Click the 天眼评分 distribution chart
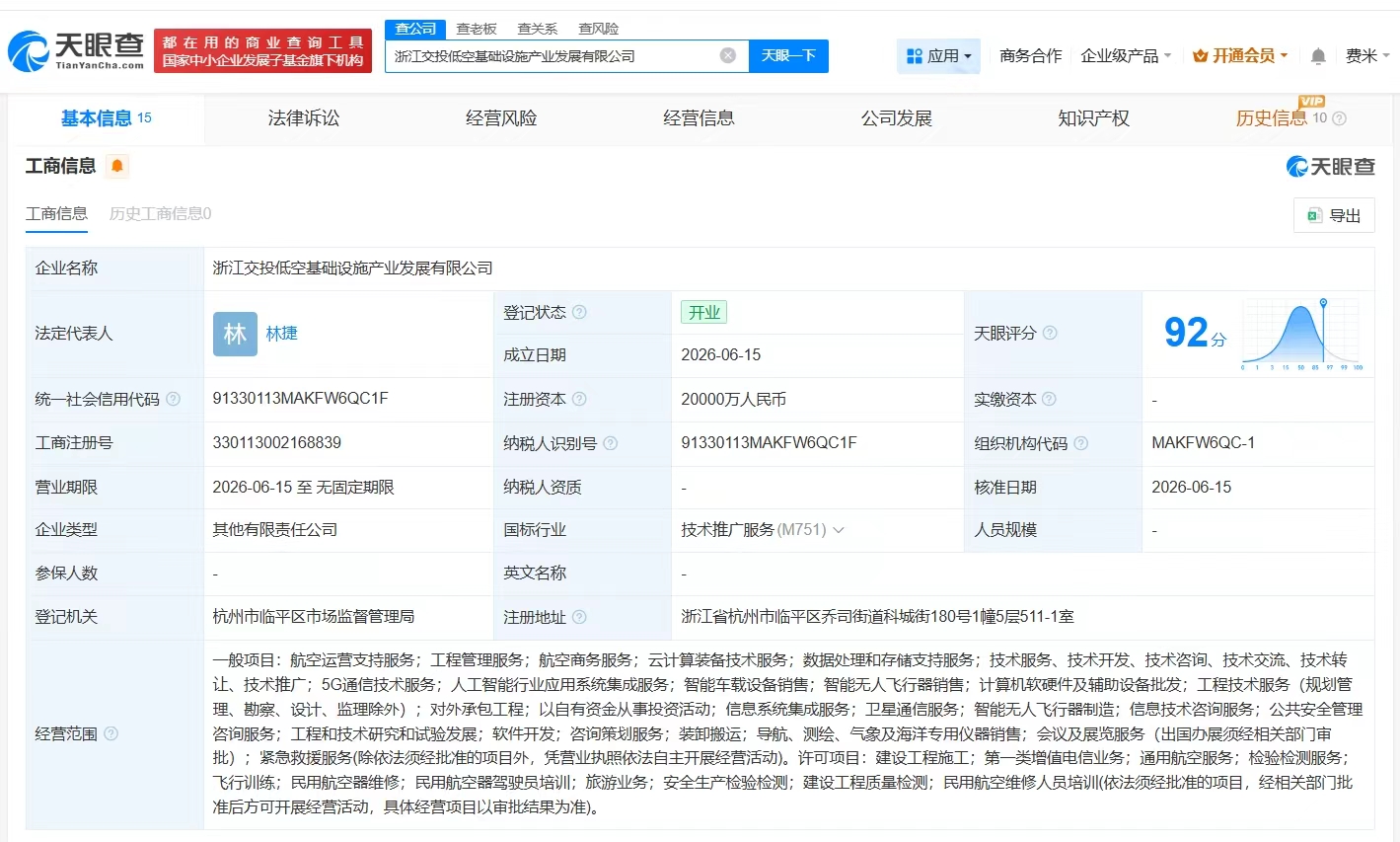The width and height of the screenshot is (1400, 842). (1302, 334)
